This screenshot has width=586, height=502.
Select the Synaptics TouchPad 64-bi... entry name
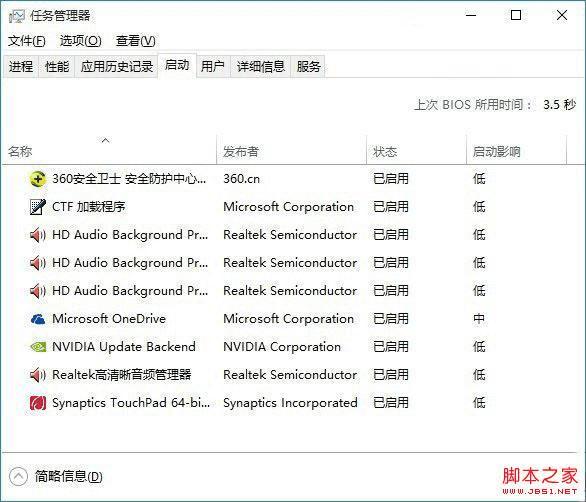(131, 403)
